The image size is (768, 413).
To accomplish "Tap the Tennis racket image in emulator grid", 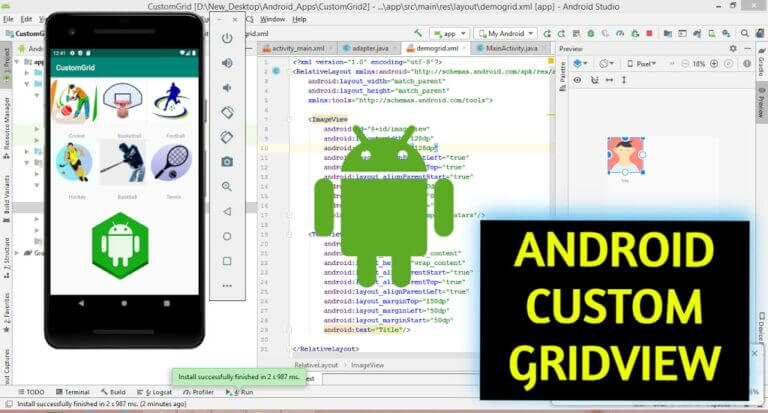I will pos(172,162).
